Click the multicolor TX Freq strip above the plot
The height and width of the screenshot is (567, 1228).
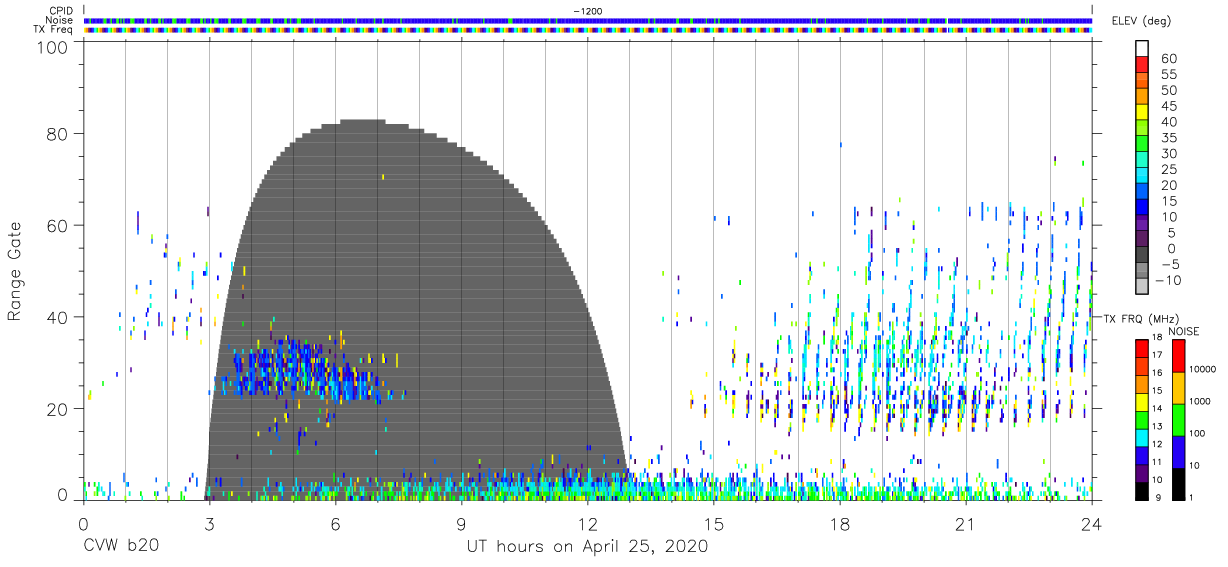coord(588,29)
